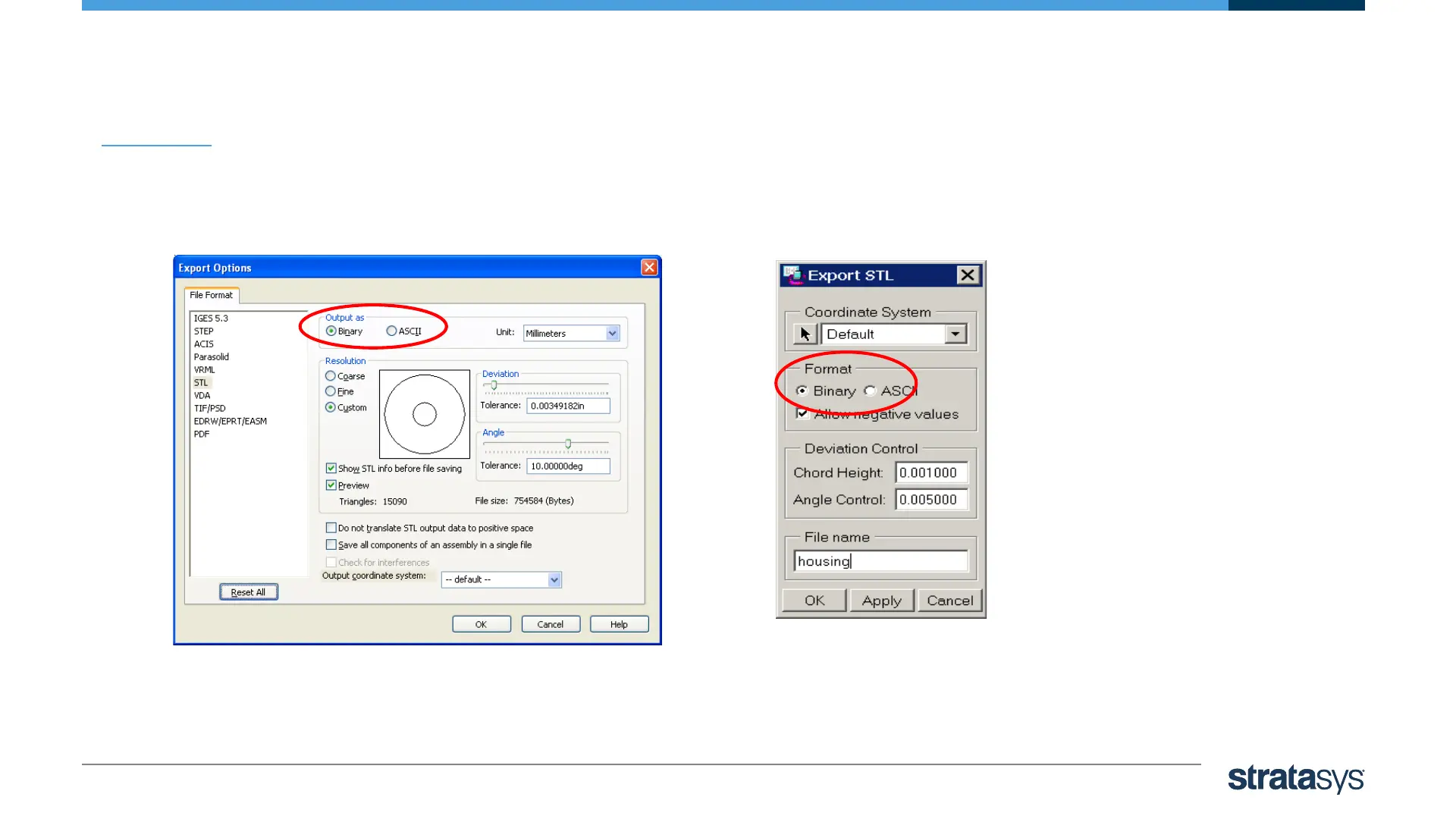
Task: Close the Export STL dialog
Action: pyautogui.click(x=968, y=275)
